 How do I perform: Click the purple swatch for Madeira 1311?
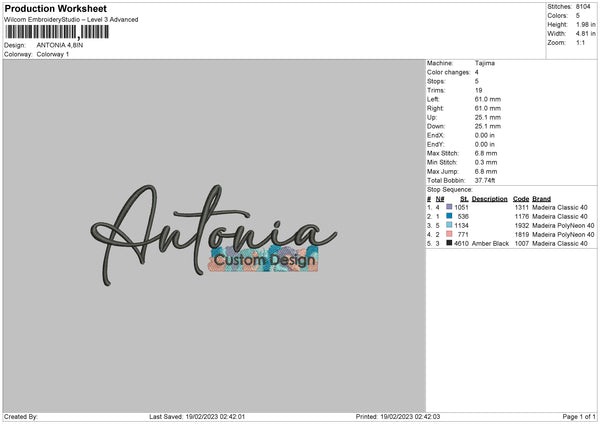tap(449, 207)
